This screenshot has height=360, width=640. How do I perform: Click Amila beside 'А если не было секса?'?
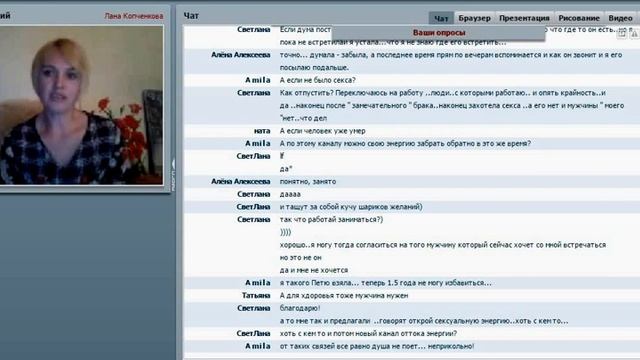258,80
